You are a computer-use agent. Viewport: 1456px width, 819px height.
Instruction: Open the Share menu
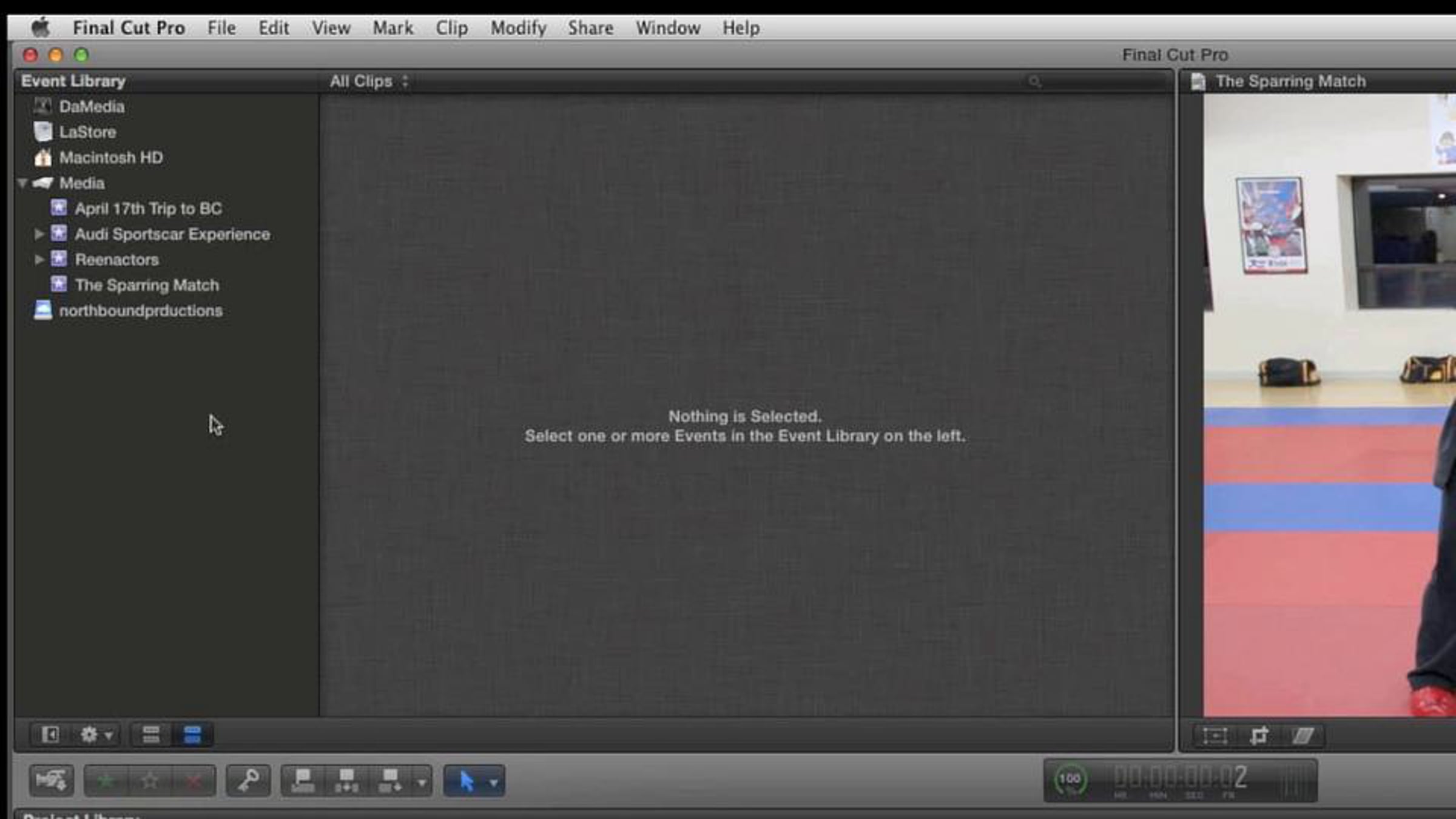[591, 28]
